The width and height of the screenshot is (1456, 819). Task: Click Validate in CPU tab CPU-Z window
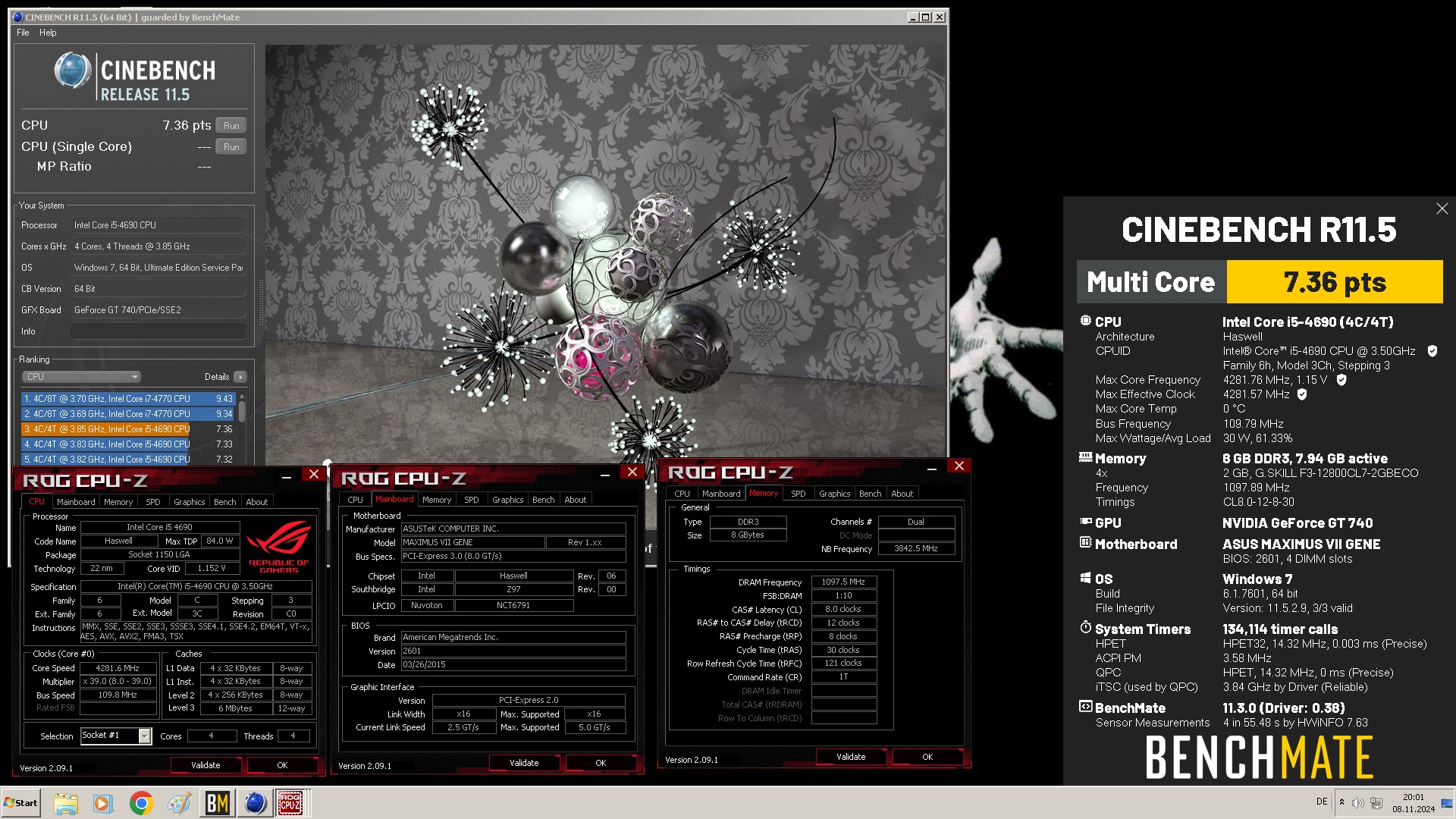click(x=206, y=765)
